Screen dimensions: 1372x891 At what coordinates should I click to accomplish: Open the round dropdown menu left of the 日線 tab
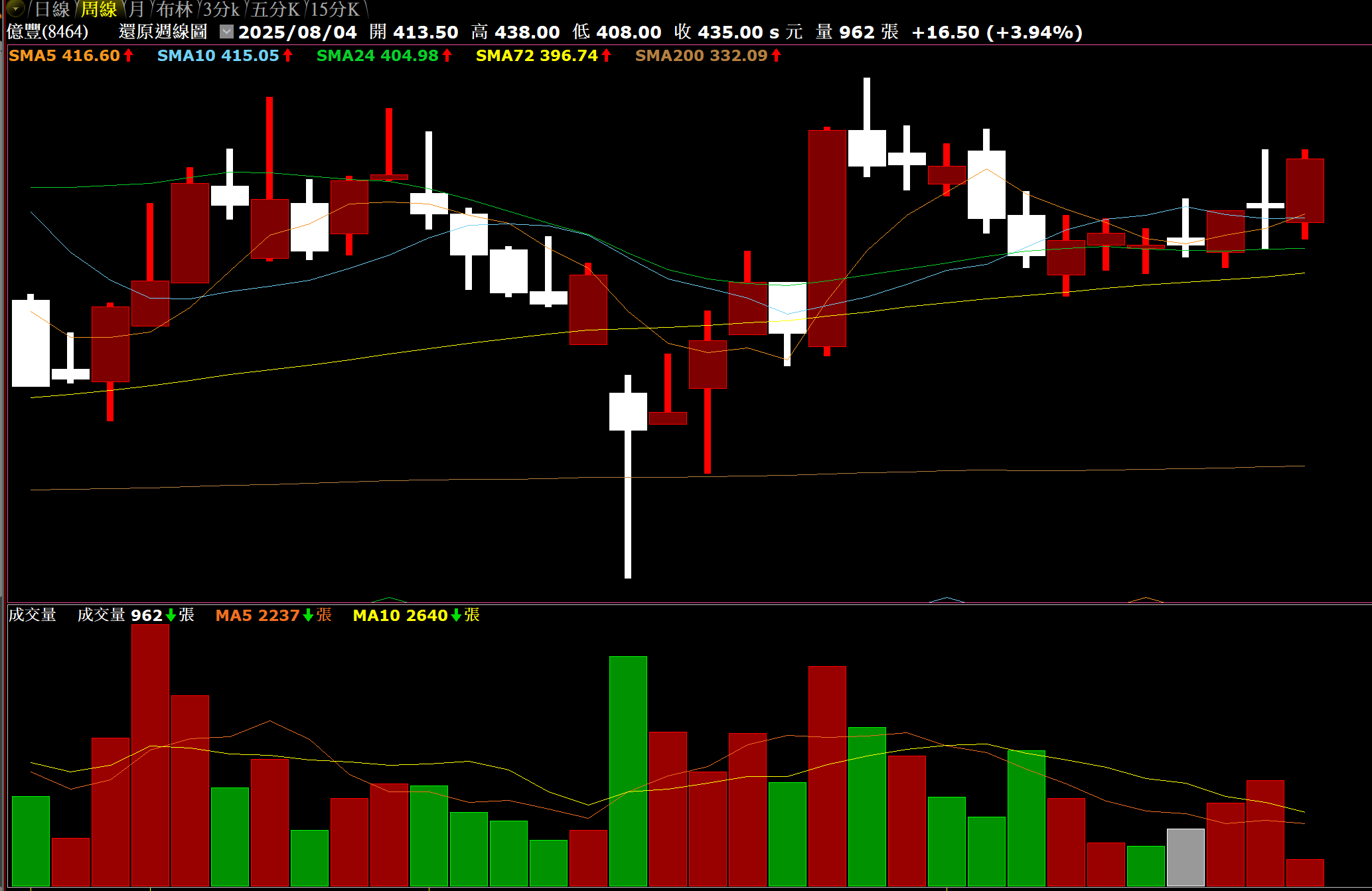point(15,9)
